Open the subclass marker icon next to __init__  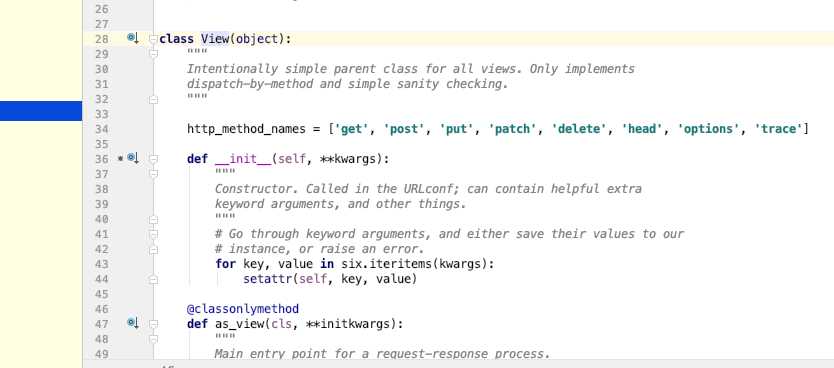pyautogui.click(x=132, y=158)
